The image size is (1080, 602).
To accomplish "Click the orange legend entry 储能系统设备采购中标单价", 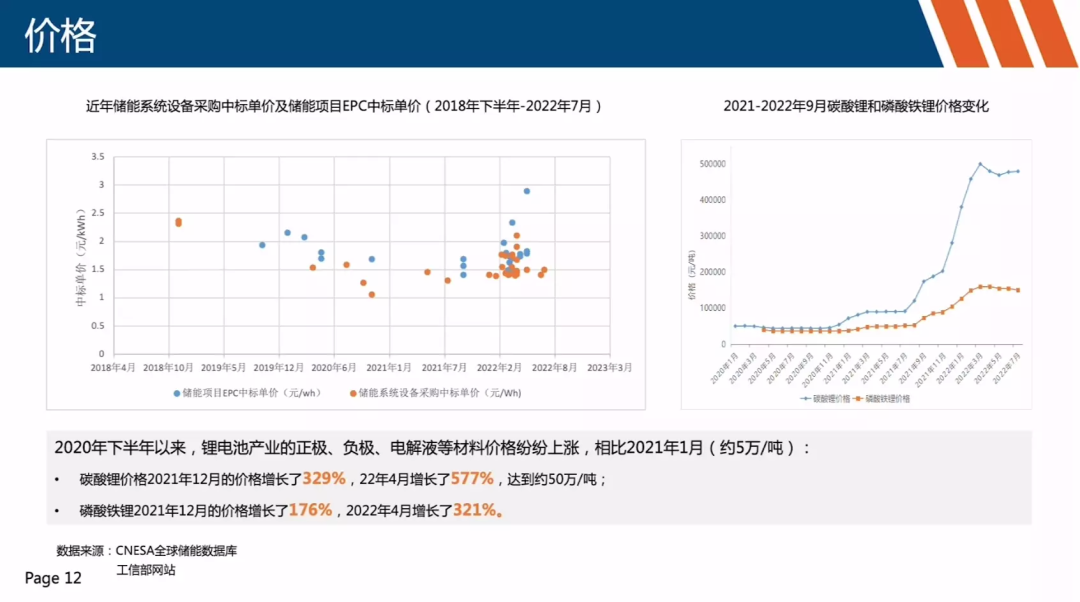I will [x=435, y=393].
